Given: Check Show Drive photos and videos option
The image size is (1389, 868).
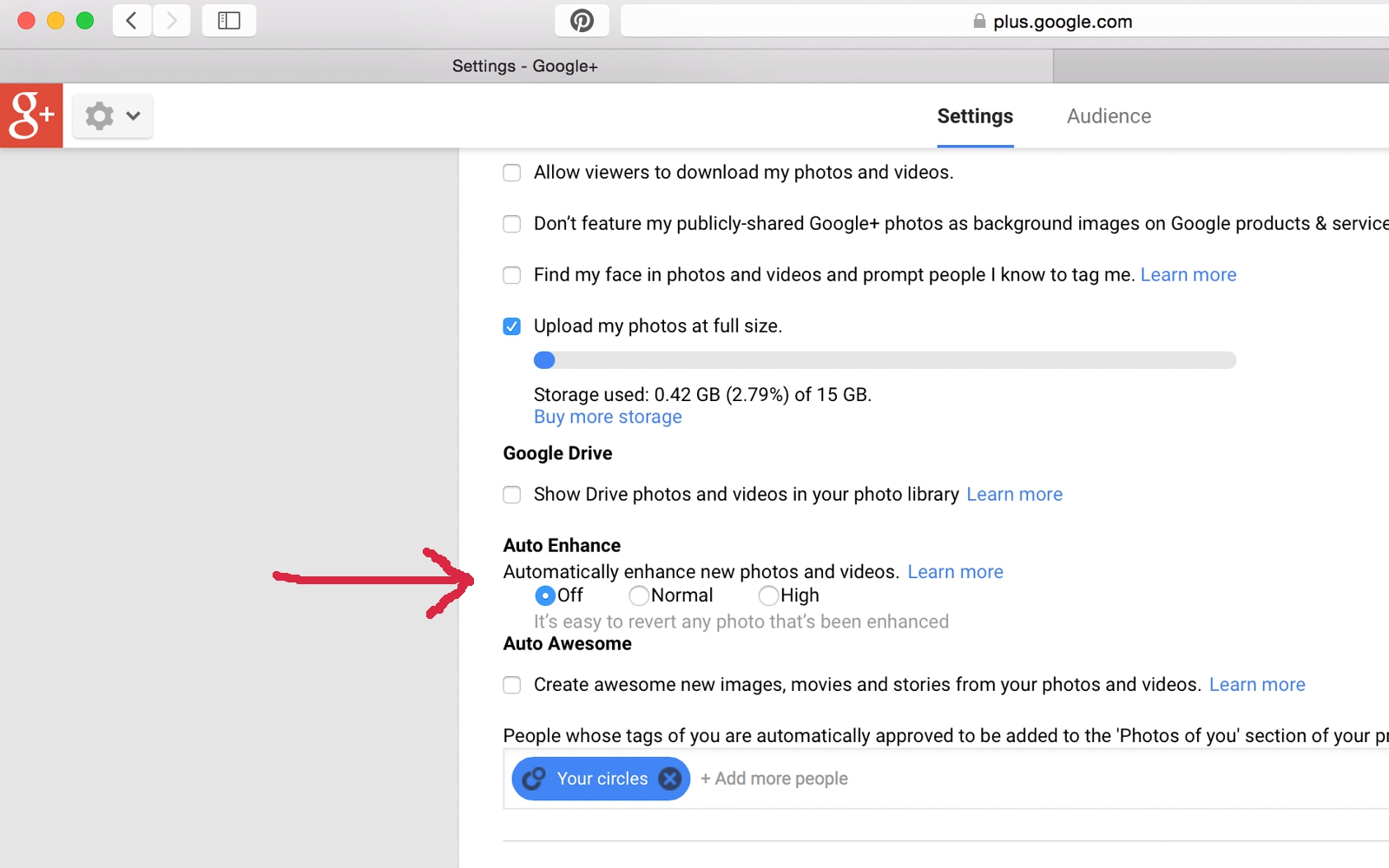Looking at the screenshot, I should click(x=512, y=495).
